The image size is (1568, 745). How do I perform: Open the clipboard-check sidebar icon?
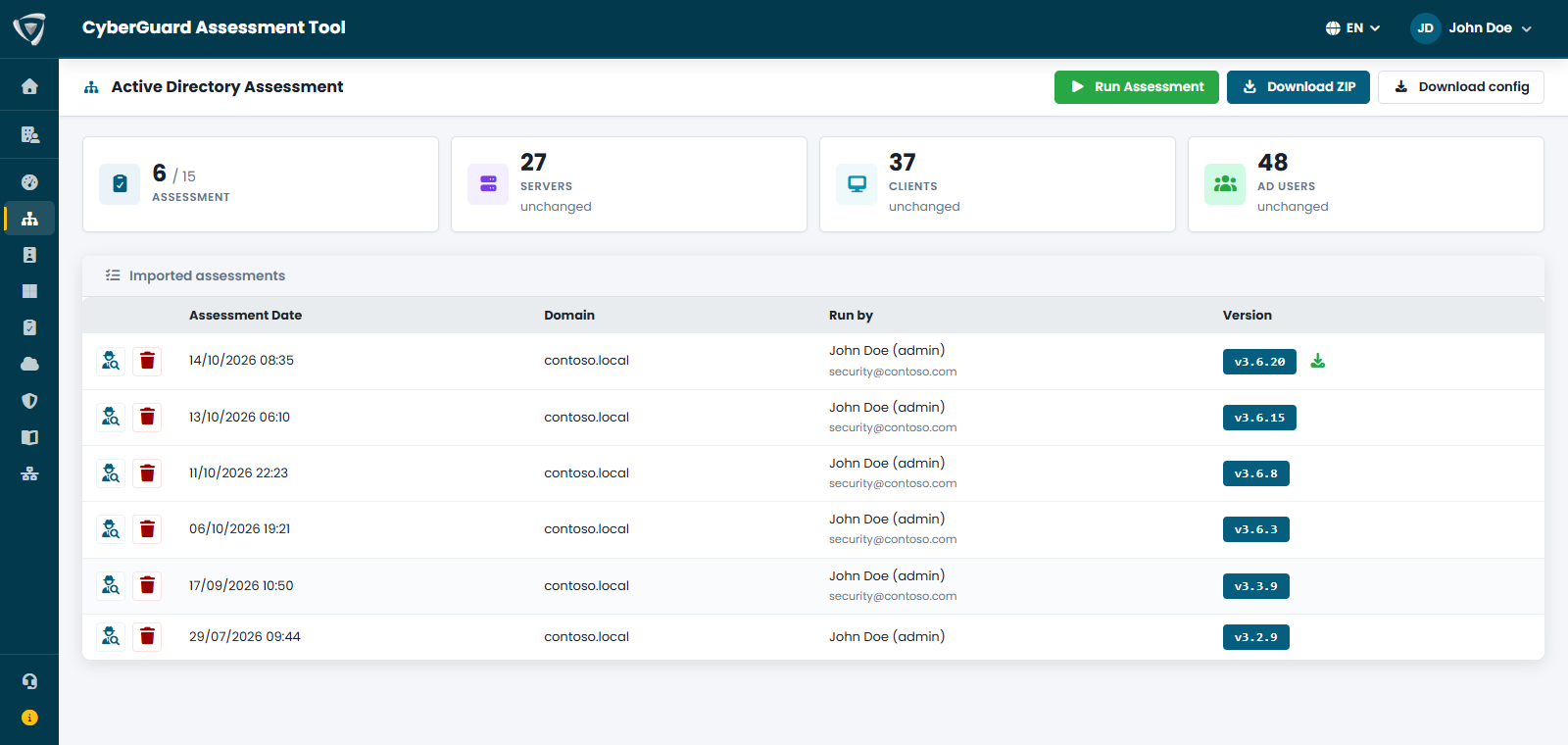[29, 327]
